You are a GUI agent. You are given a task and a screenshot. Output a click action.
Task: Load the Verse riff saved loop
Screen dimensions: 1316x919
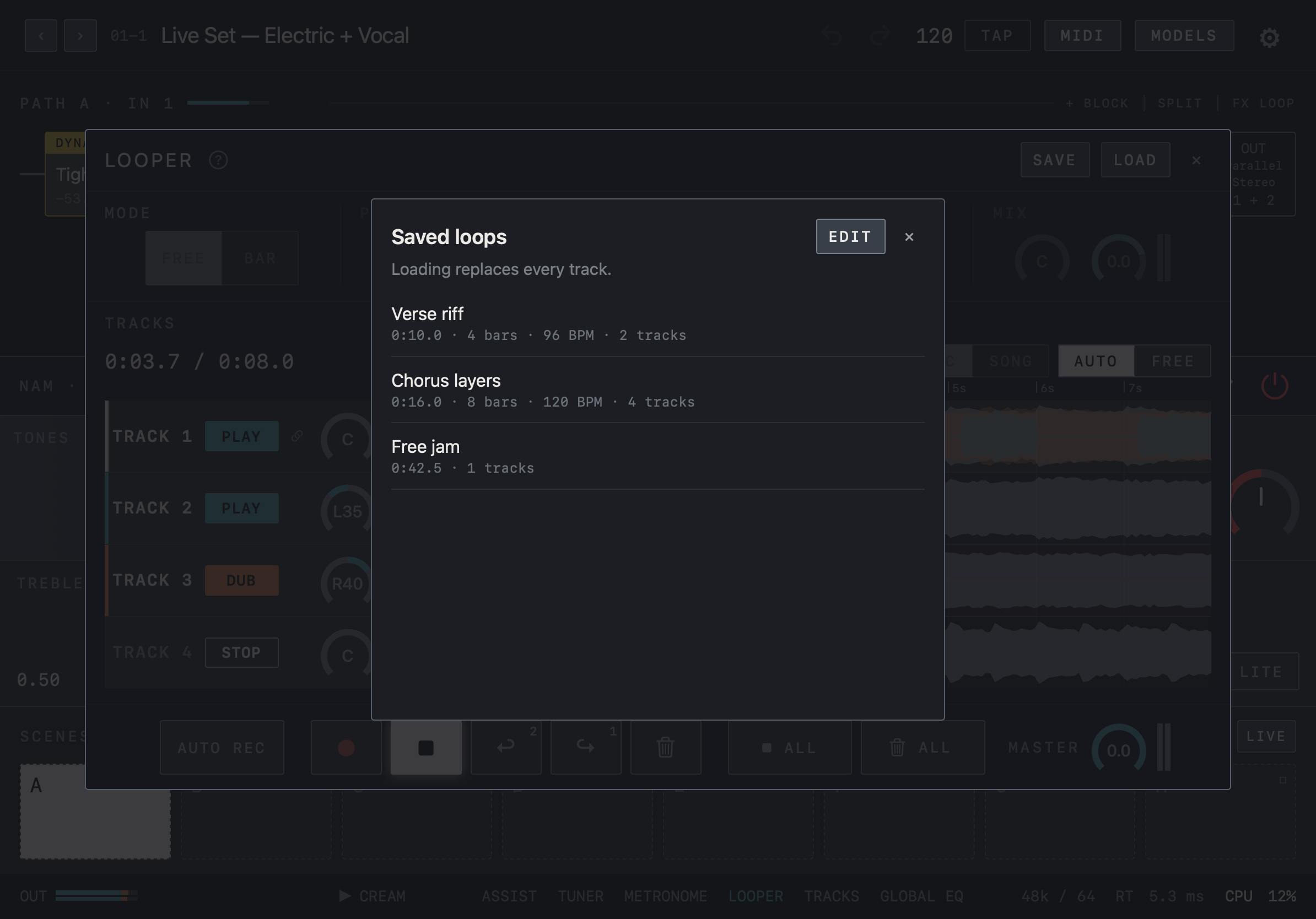657,324
